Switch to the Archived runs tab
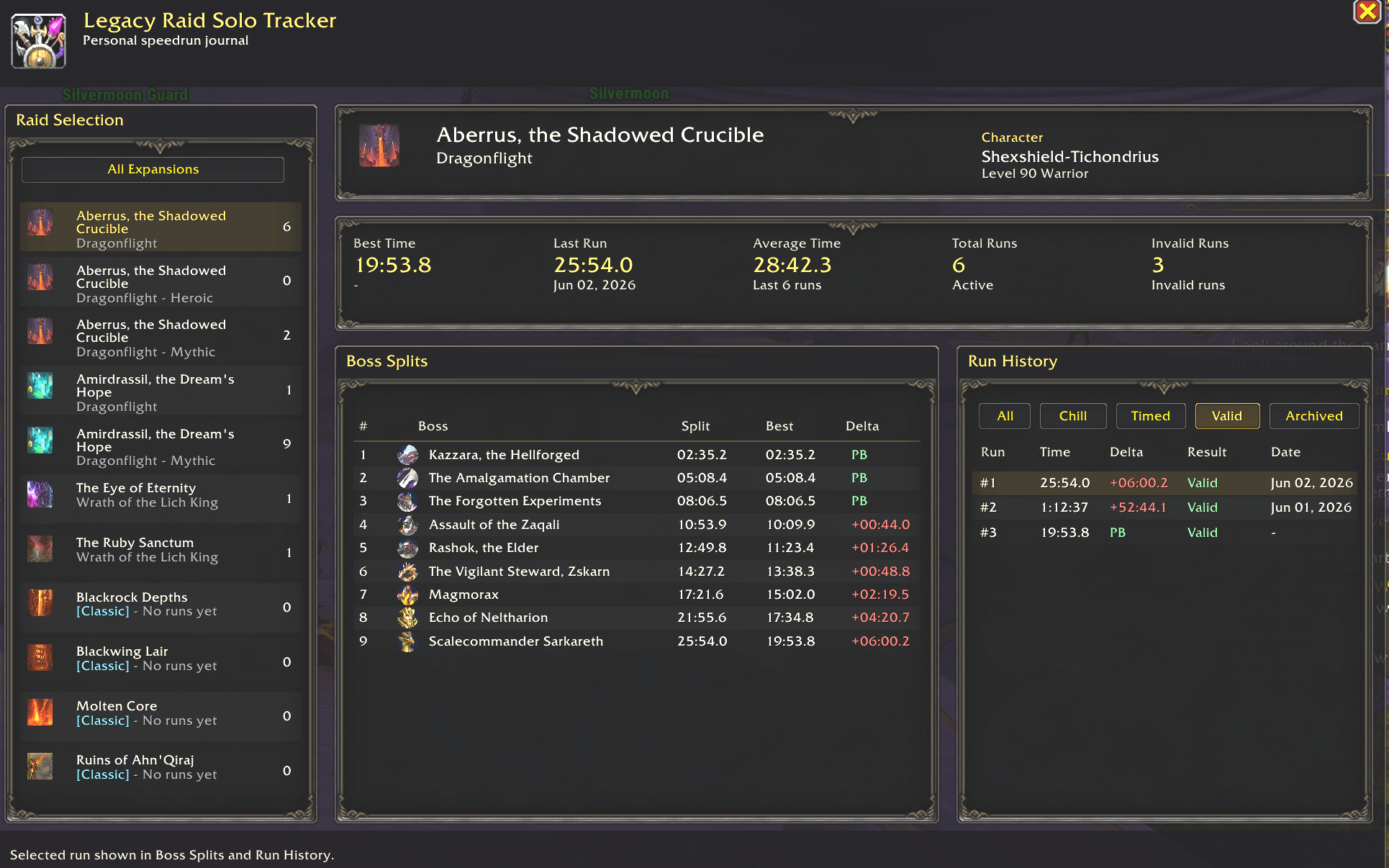The width and height of the screenshot is (1389, 868). tap(1314, 416)
